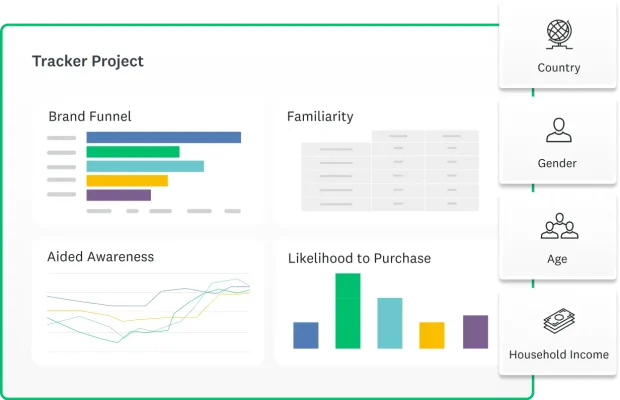Click the blue bar in Brand Funnel
Viewport: 620px width, 400px height.
(164, 137)
